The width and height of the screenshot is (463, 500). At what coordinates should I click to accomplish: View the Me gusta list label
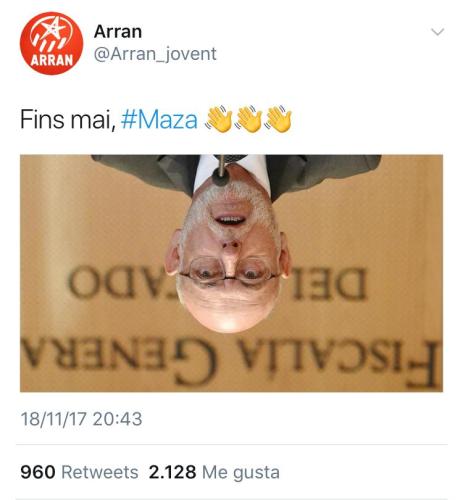coord(241,473)
